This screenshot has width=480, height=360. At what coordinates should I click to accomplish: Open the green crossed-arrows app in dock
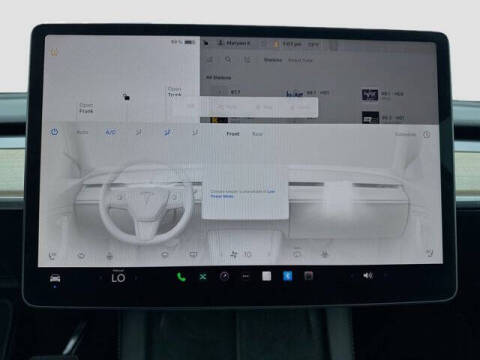203,277
